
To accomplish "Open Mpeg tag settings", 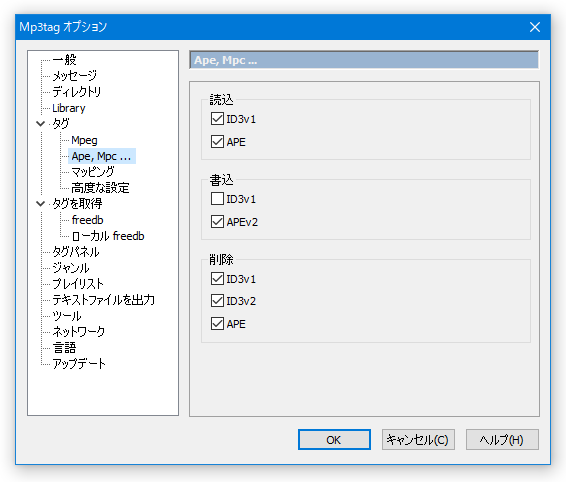I will tap(84, 140).
